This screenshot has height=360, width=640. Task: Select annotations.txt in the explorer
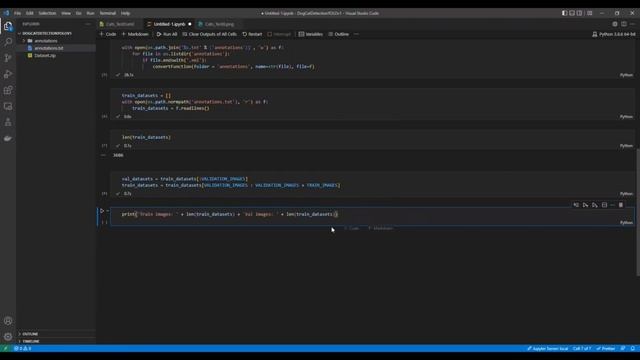pyautogui.click(x=49, y=48)
